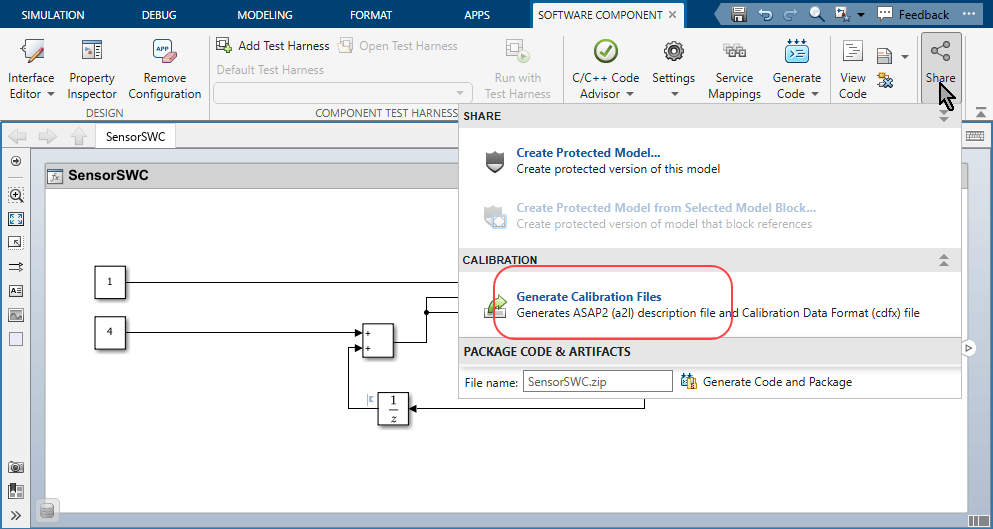The image size is (993, 529).
Task: Open the report icon beside View Code
Action: (x=885, y=56)
